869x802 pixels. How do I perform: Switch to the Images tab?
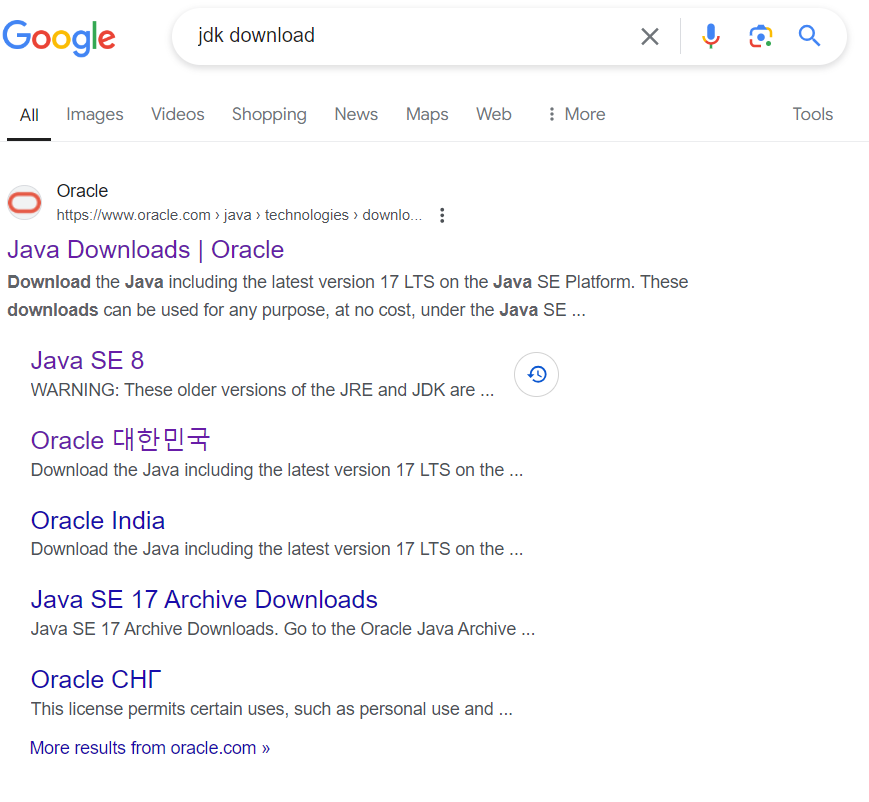click(x=95, y=114)
